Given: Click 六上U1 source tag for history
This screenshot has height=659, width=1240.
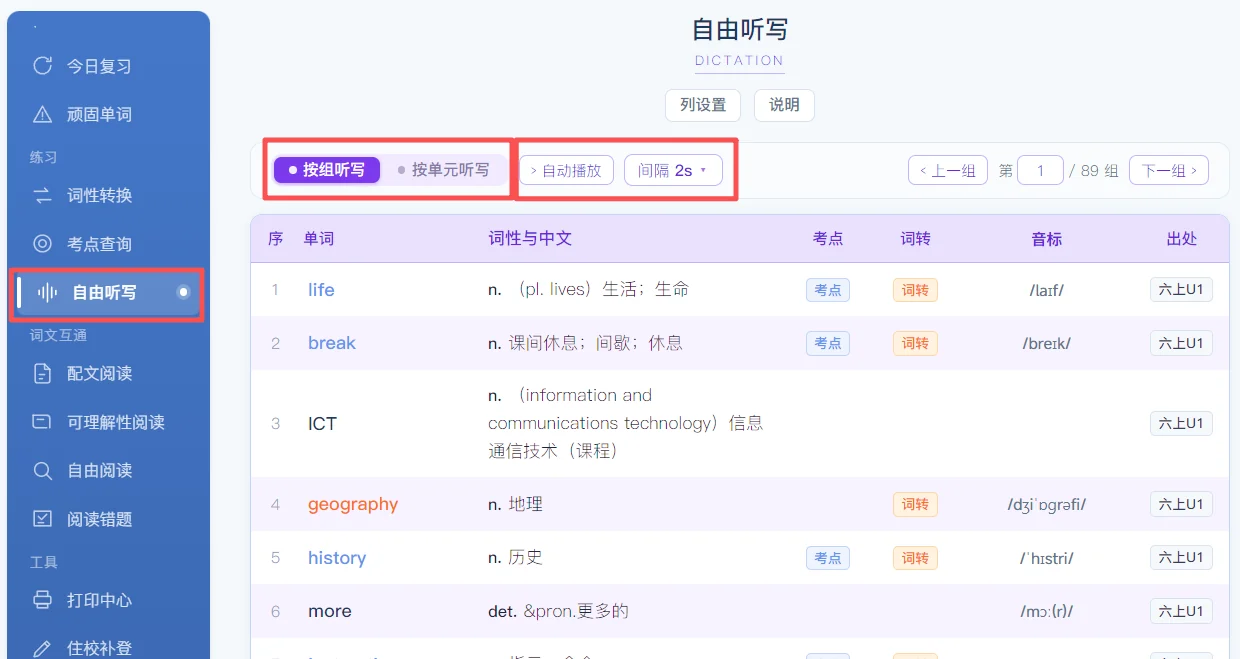Looking at the screenshot, I should 1181,558.
